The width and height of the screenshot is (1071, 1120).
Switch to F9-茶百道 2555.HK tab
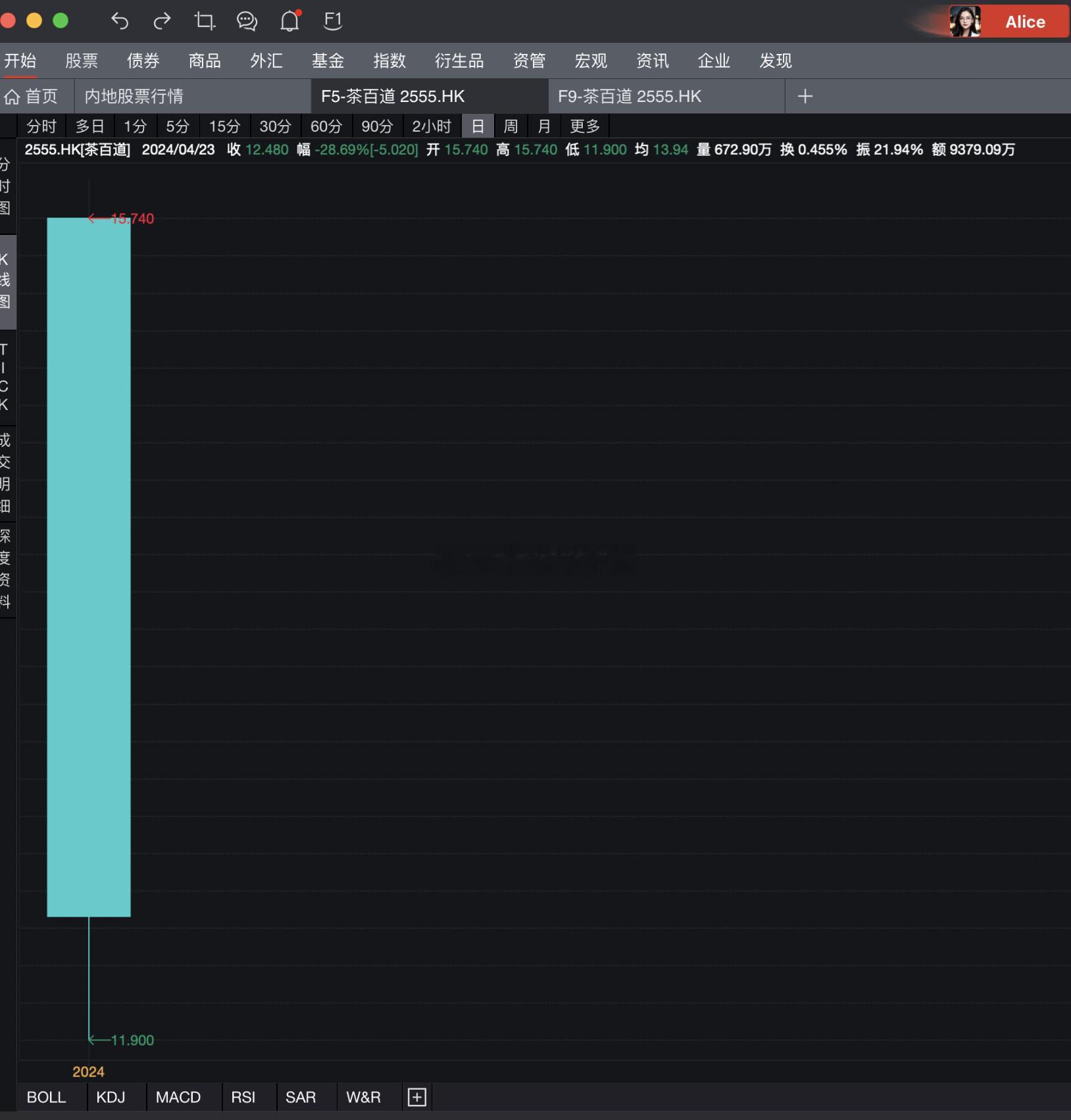coord(666,97)
